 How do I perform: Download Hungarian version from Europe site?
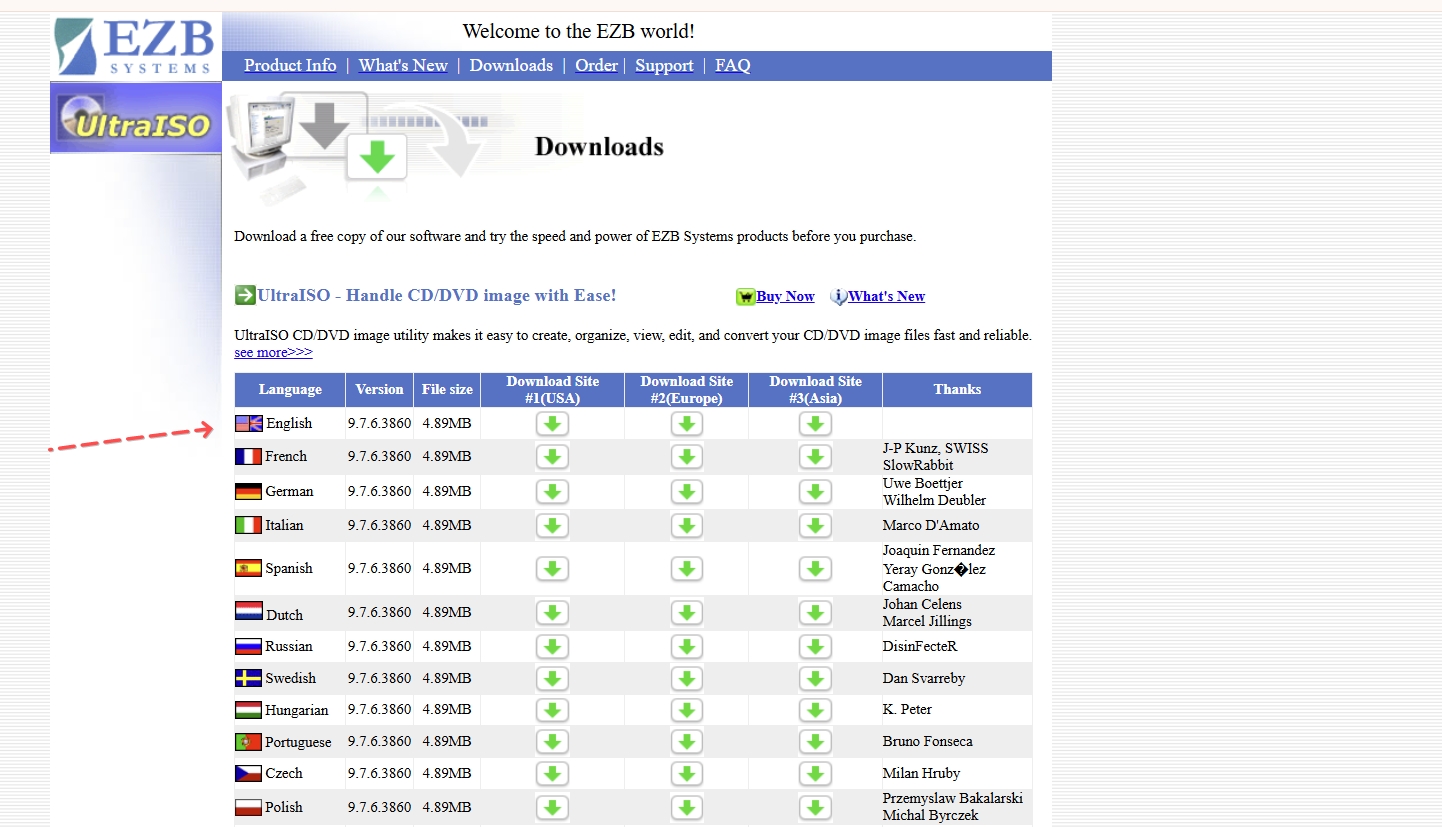click(x=686, y=710)
